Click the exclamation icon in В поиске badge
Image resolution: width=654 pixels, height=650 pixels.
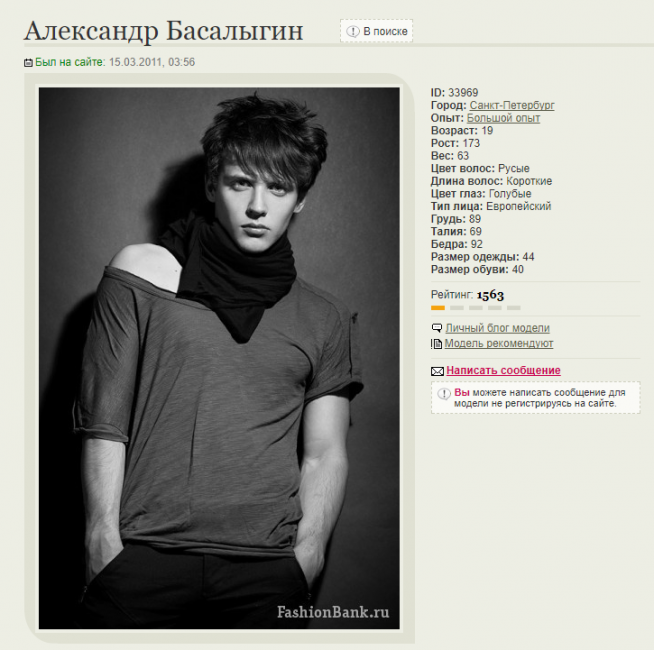(353, 31)
